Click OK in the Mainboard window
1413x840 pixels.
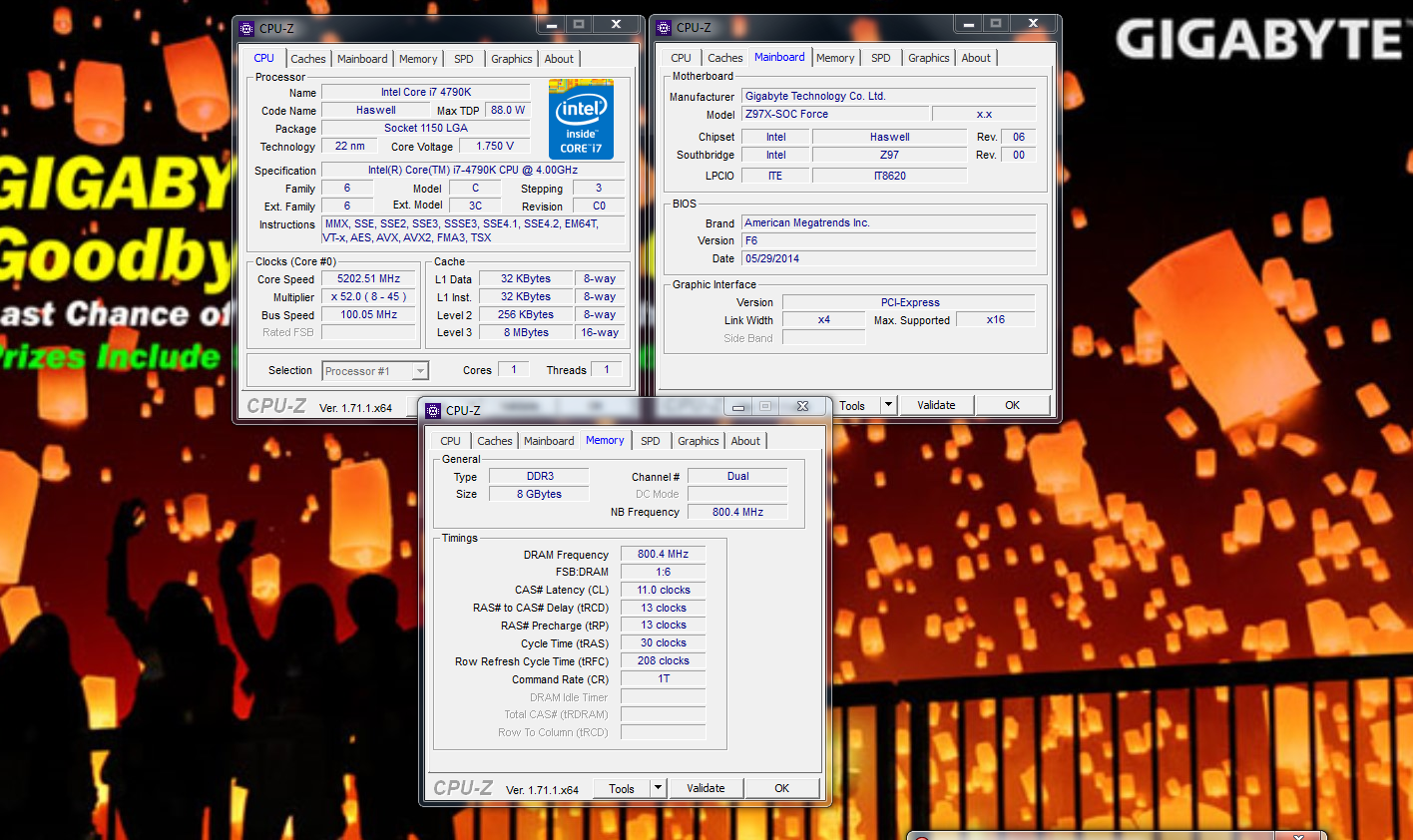[1013, 405]
